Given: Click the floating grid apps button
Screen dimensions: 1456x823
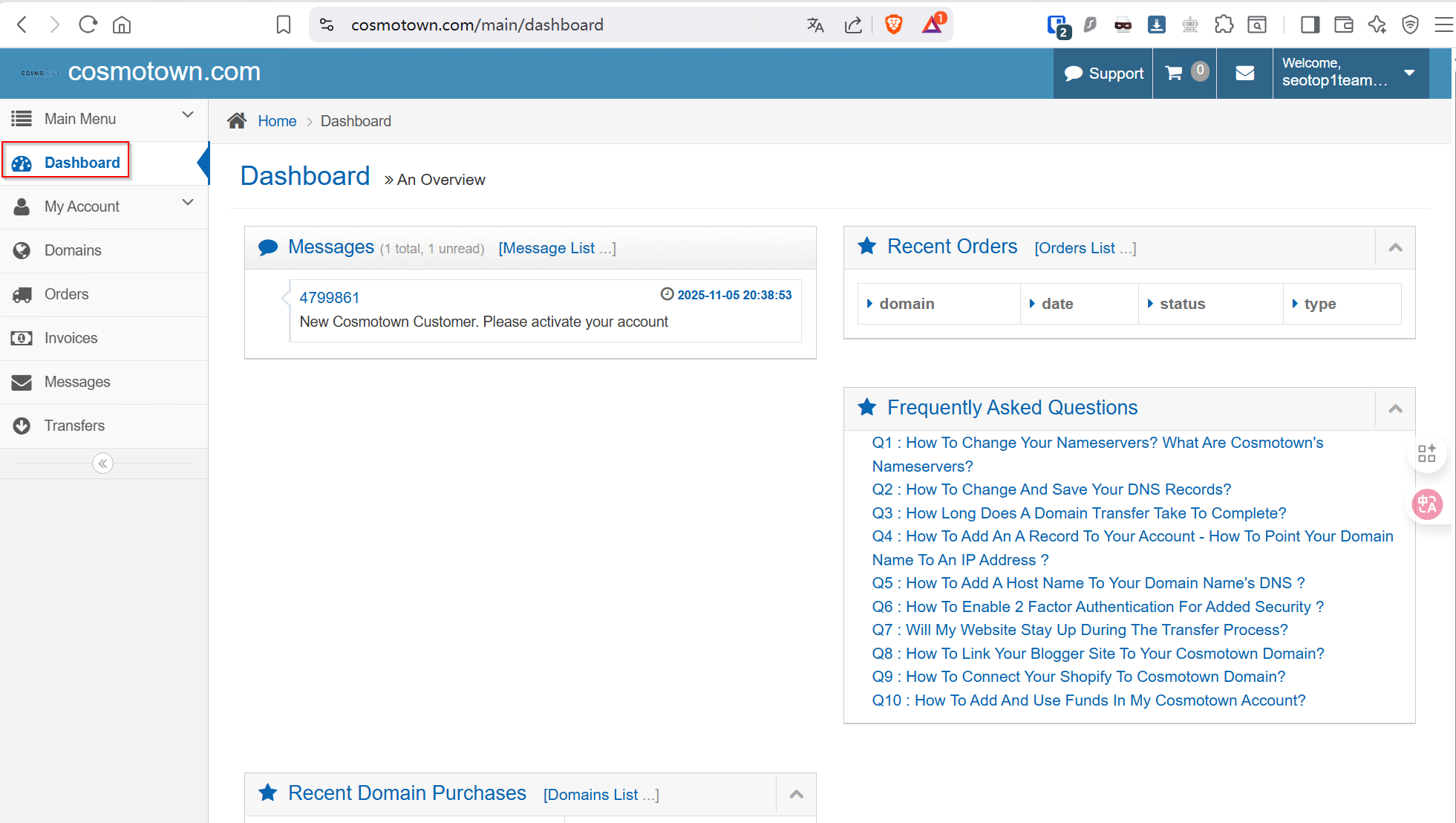Looking at the screenshot, I should (x=1427, y=453).
